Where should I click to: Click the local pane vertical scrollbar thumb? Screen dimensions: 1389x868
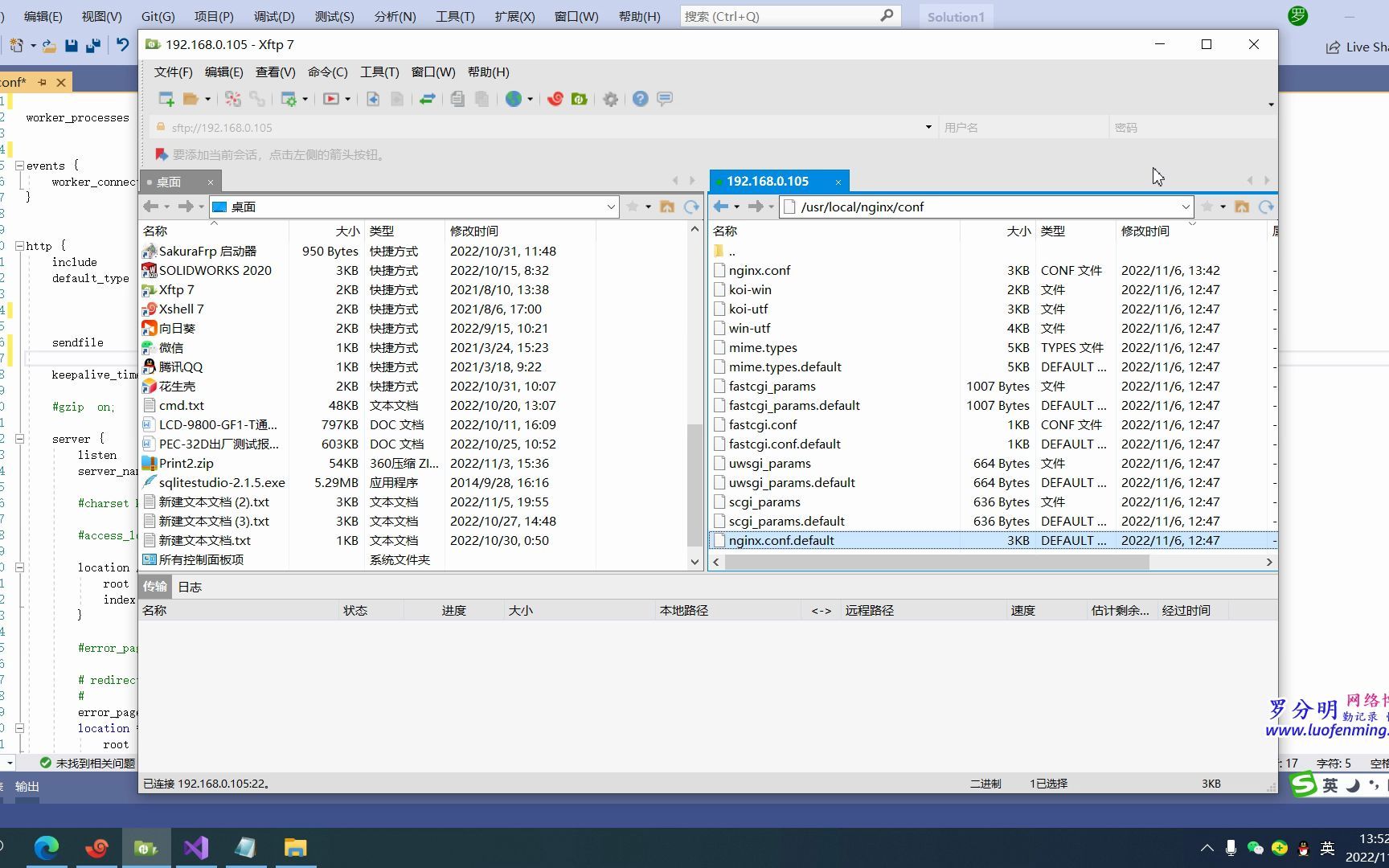(x=694, y=485)
